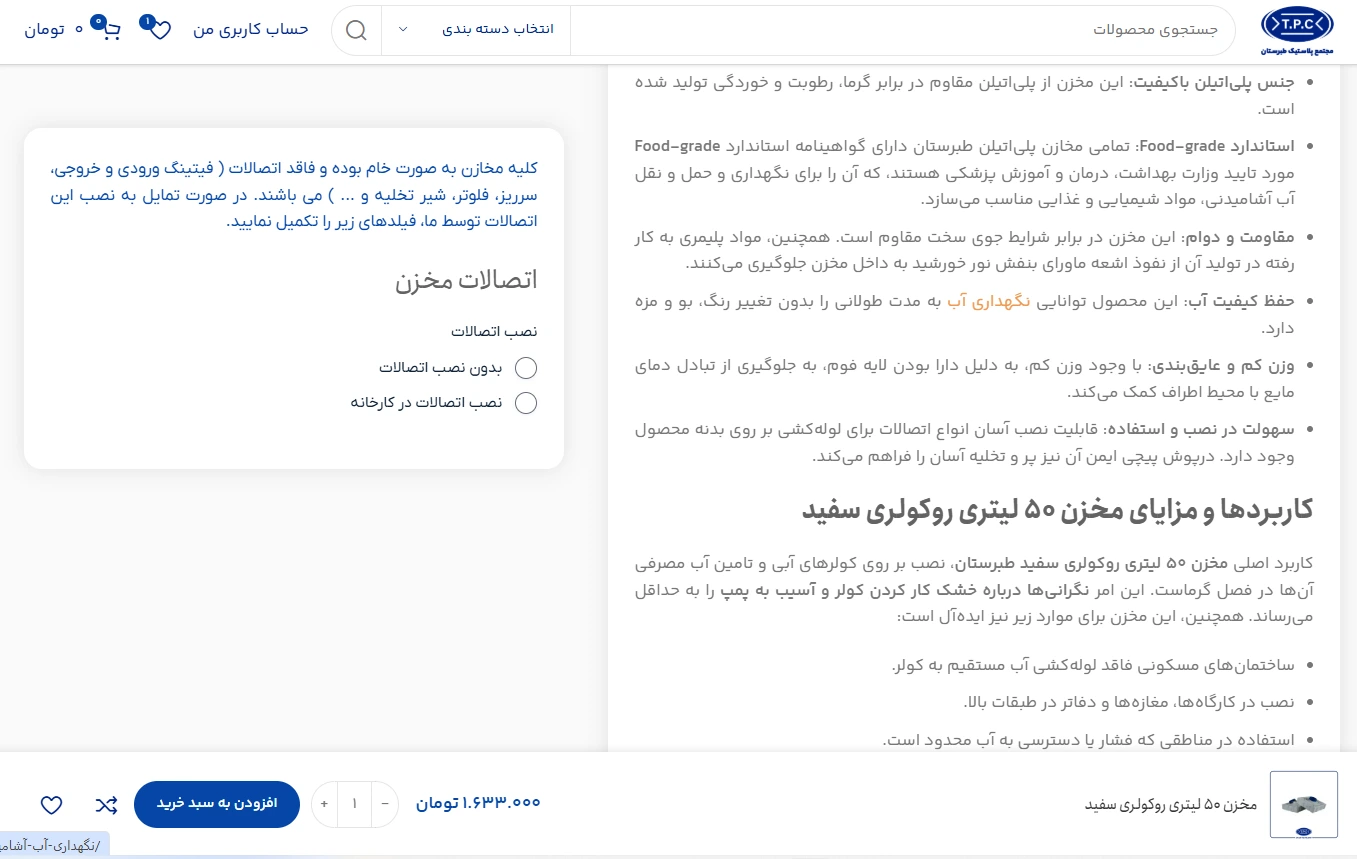Click the category dropdown chevron arrow

click(403, 29)
